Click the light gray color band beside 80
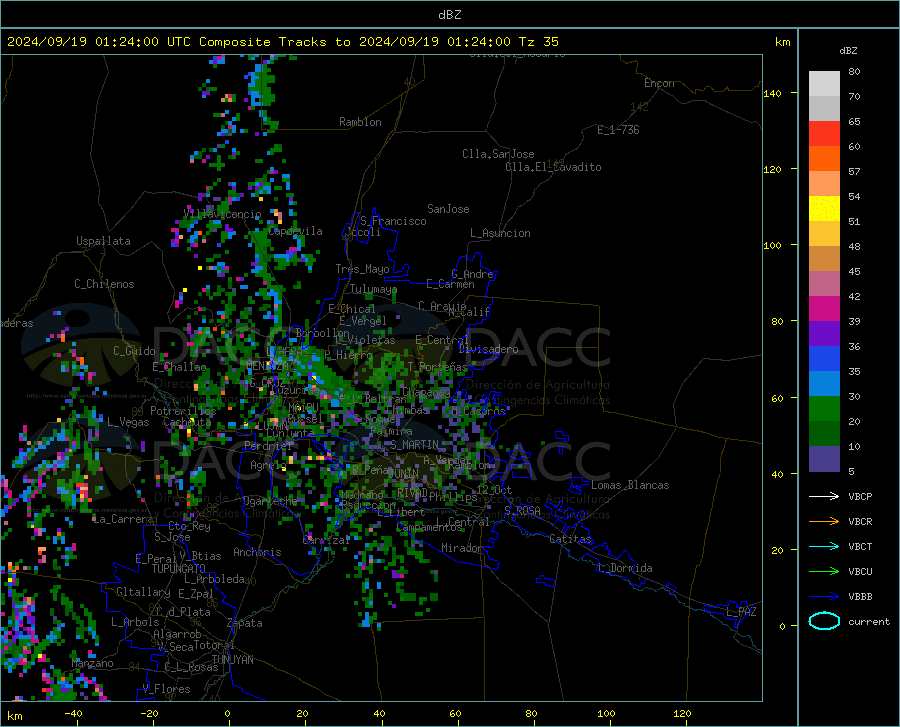Screen dimensions: 900x727 point(824,83)
